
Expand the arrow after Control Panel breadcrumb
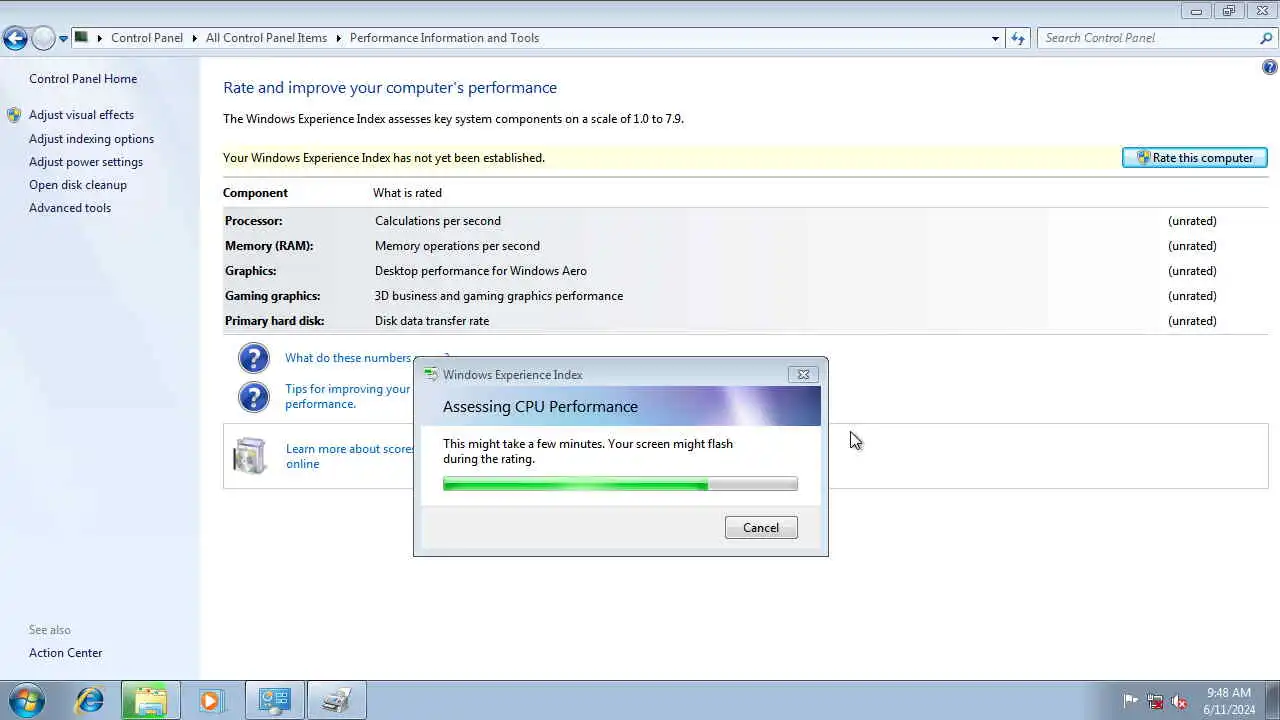click(194, 38)
